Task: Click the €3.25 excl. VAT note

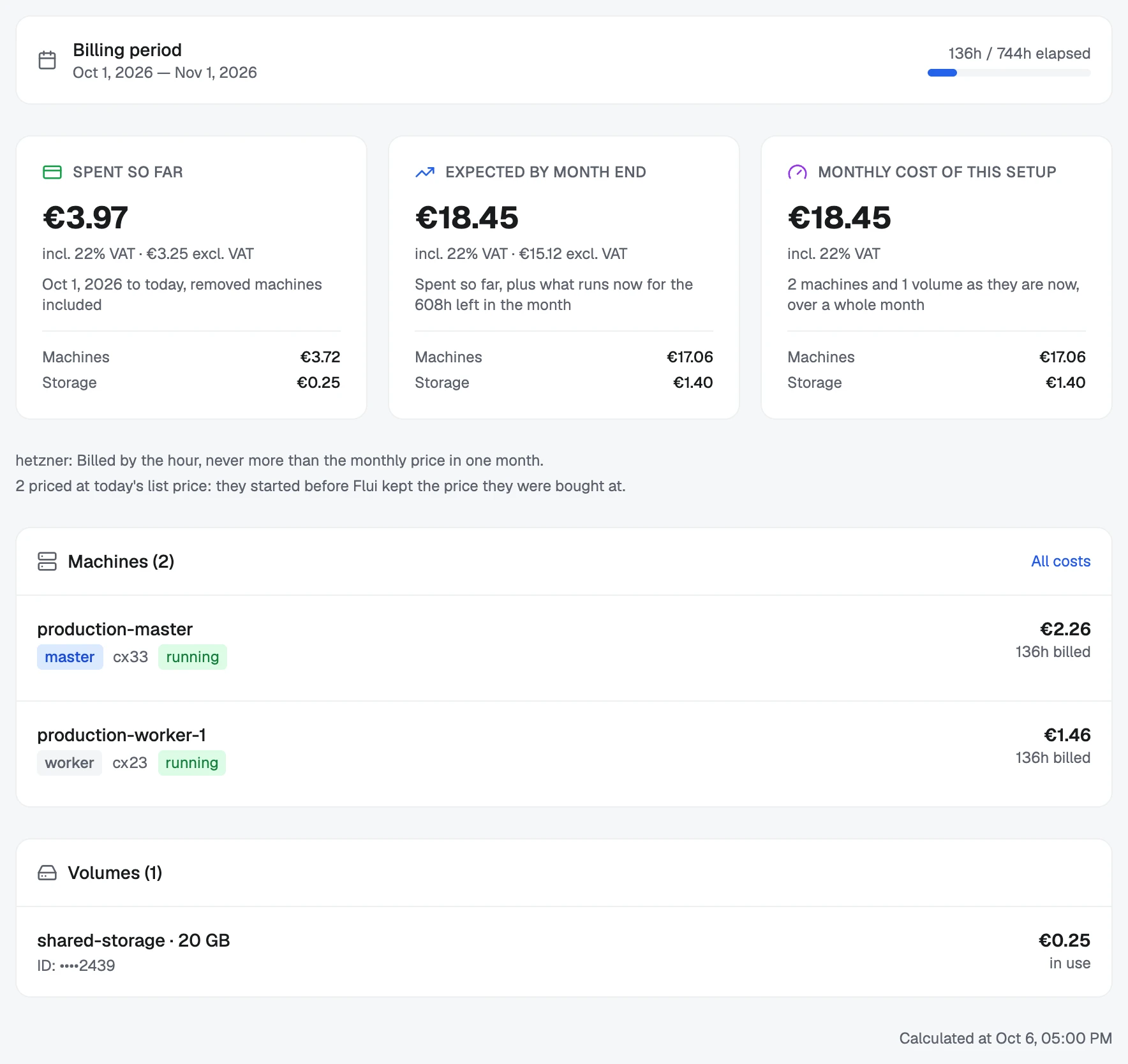Action: [200, 254]
